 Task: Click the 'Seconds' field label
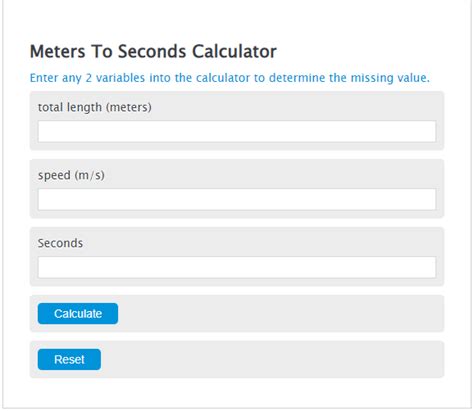click(60, 243)
